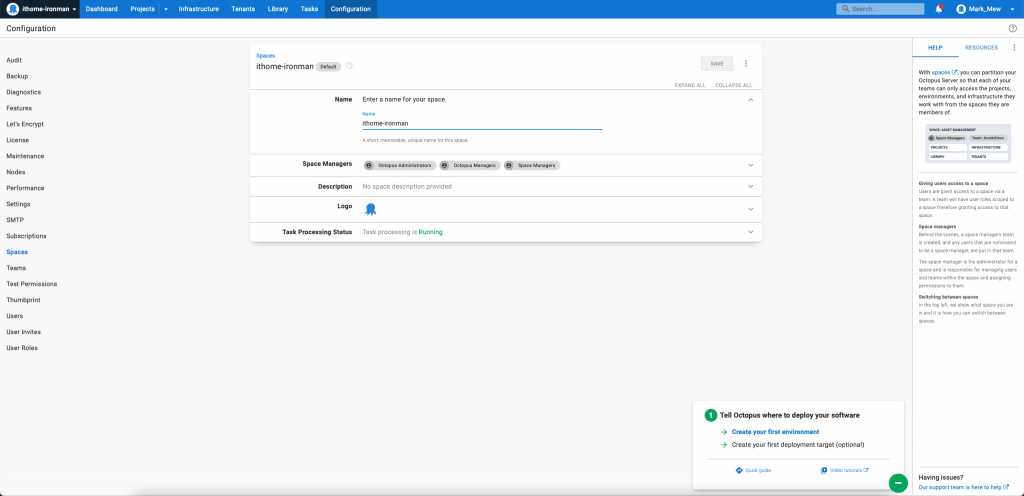1024x496 pixels.
Task: Open Subscriptions in the sidebar
Action: click(x=26, y=236)
